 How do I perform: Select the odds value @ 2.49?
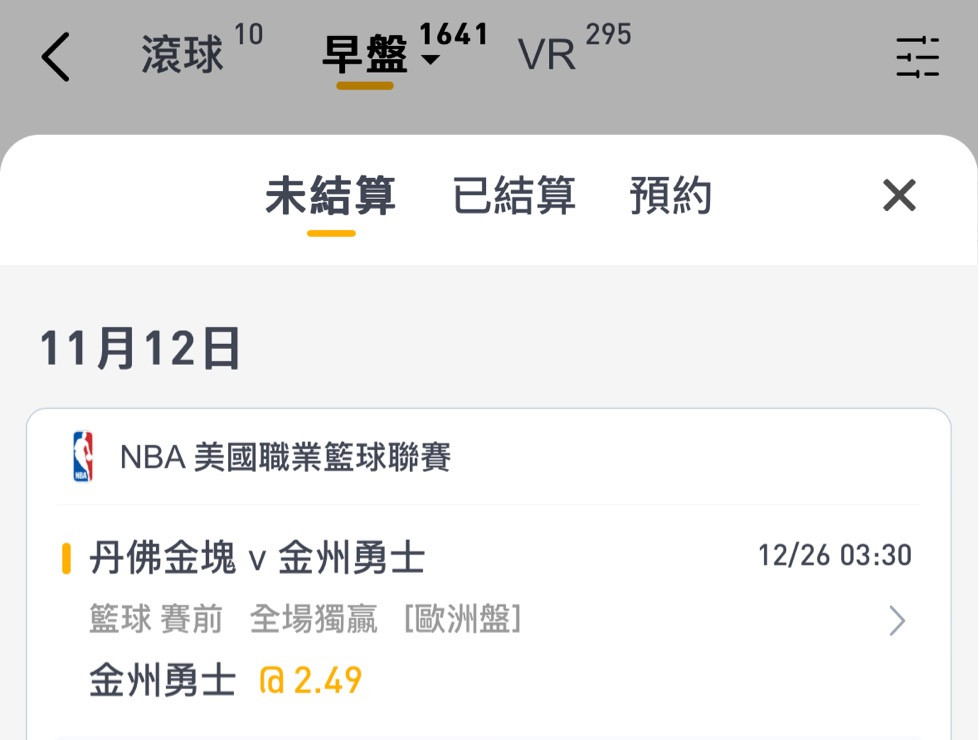[311, 680]
